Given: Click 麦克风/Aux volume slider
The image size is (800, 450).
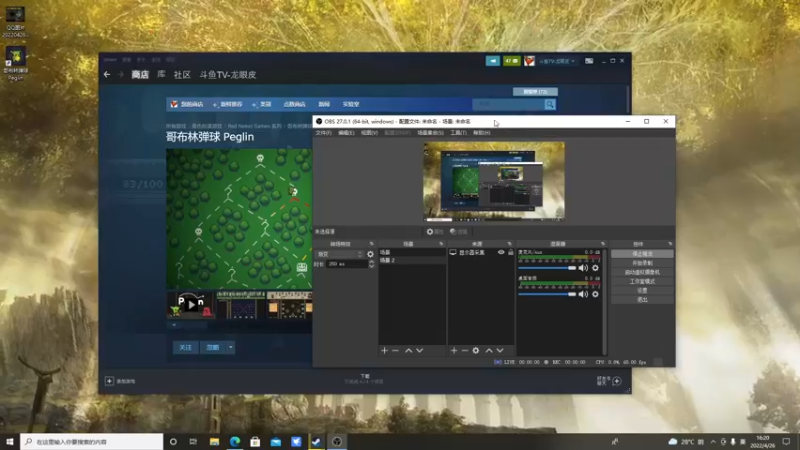Looking at the screenshot, I should [x=546, y=268].
